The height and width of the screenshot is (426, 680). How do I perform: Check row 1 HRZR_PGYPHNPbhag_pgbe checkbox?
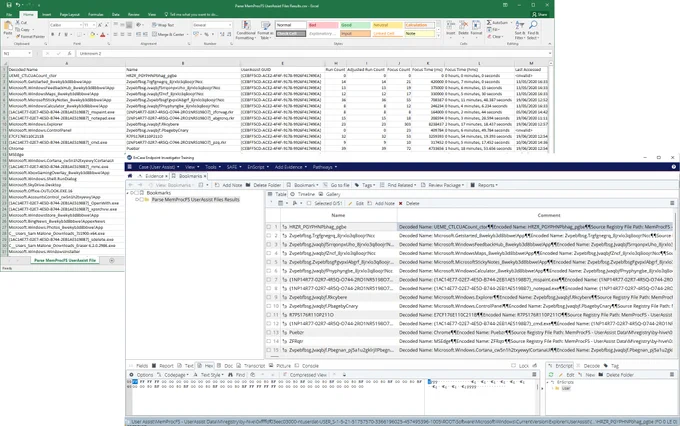(x=269, y=227)
